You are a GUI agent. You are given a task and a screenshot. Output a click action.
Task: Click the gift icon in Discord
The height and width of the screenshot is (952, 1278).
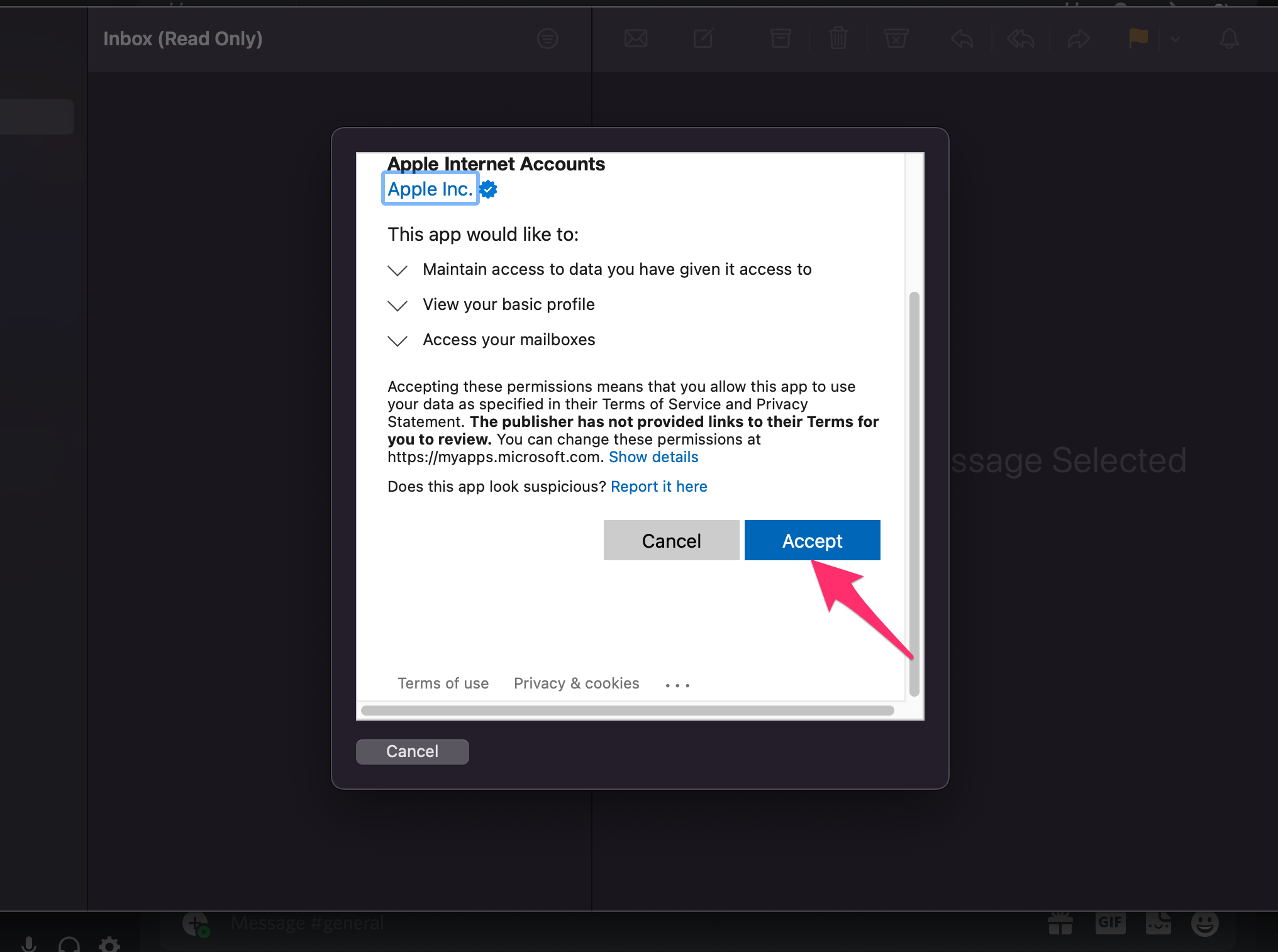tap(1060, 923)
